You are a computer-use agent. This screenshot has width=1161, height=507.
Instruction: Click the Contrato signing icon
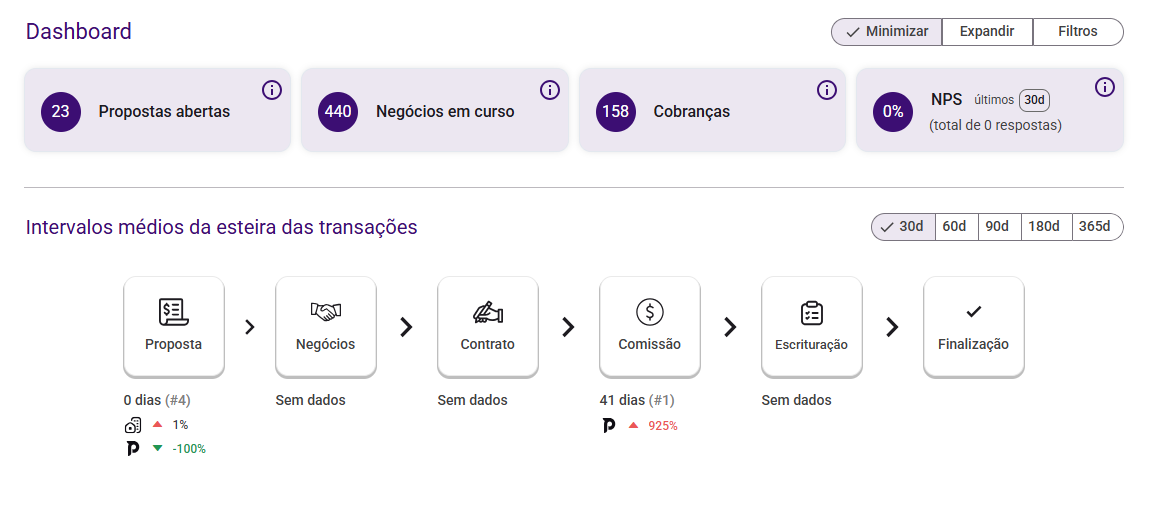tap(488, 312)
